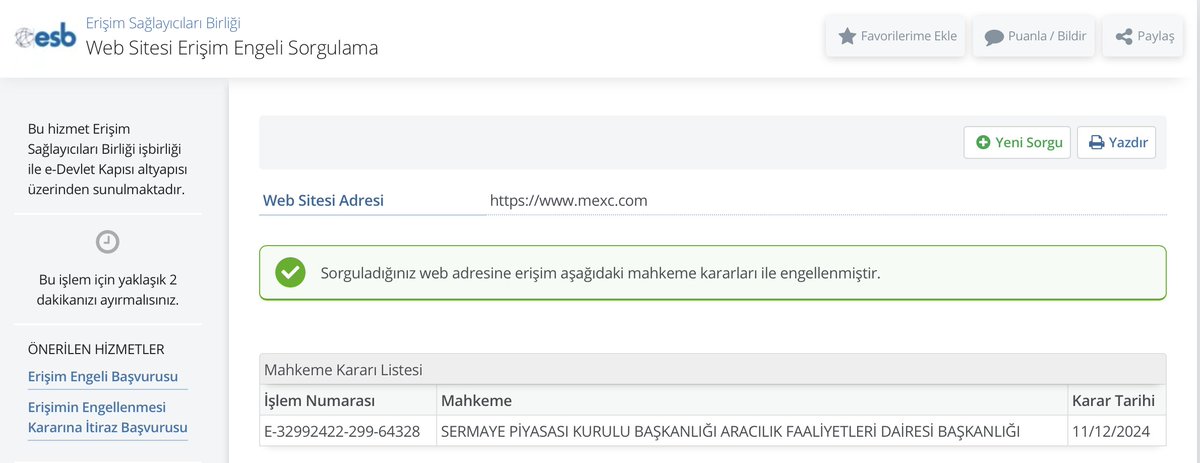Click the green plus icon in Yeni Sorgu
This screenshot has height=463, width=1200.
coord(983,143)
